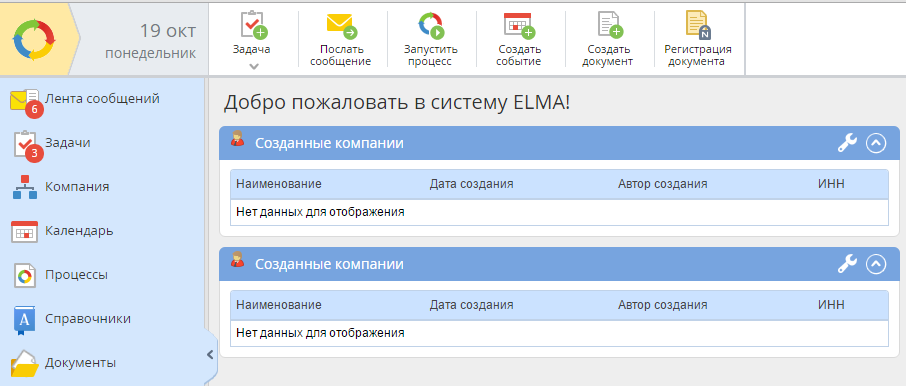Viewport: 907px width, 386px height.
Task: Click Наименование header in first table
Action: click(x=279, y=184)
